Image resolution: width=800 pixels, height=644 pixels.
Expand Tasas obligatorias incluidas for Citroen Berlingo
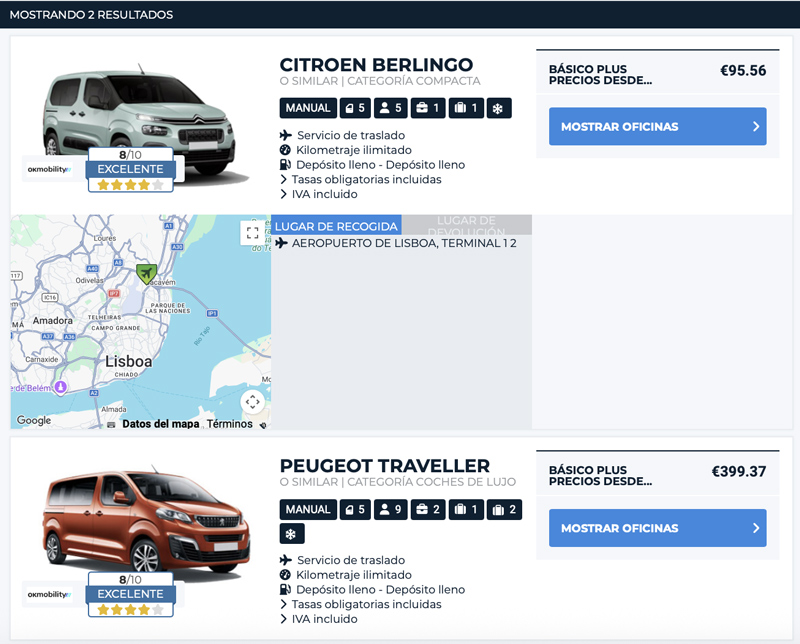tap(361, 180)
